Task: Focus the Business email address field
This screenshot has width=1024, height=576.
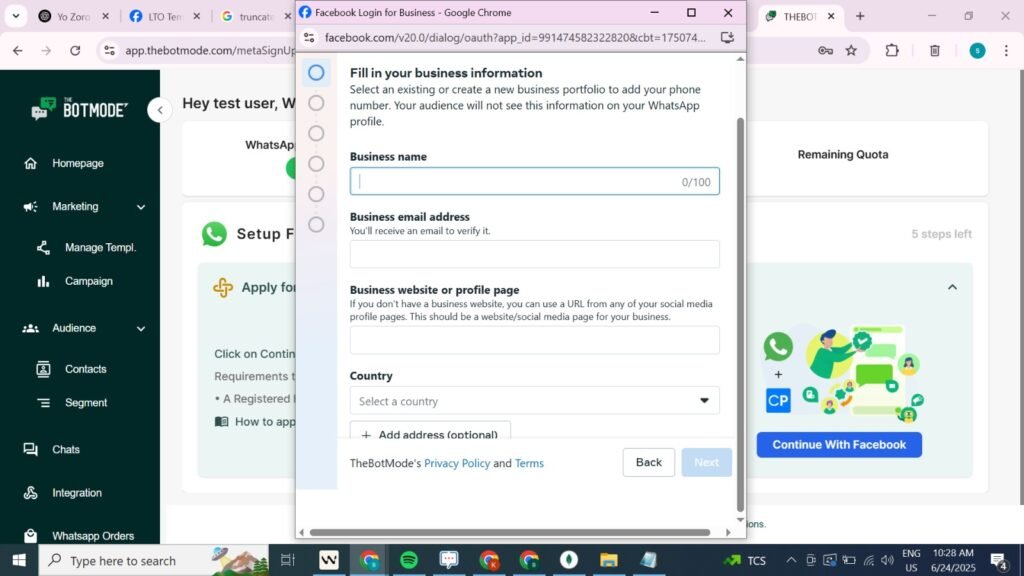Action: [x=534, y=254]
